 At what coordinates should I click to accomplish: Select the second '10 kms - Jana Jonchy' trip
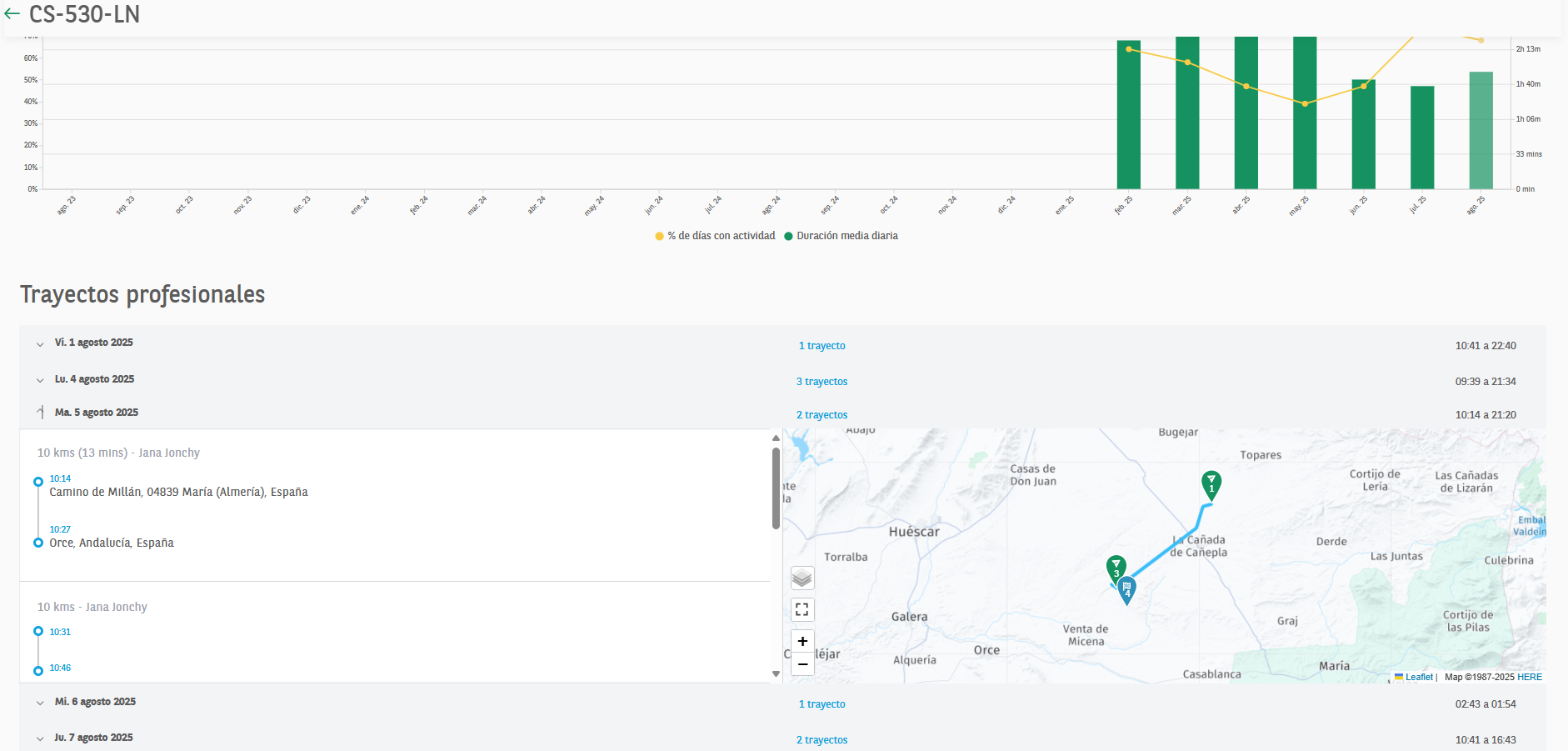(92, 607)
